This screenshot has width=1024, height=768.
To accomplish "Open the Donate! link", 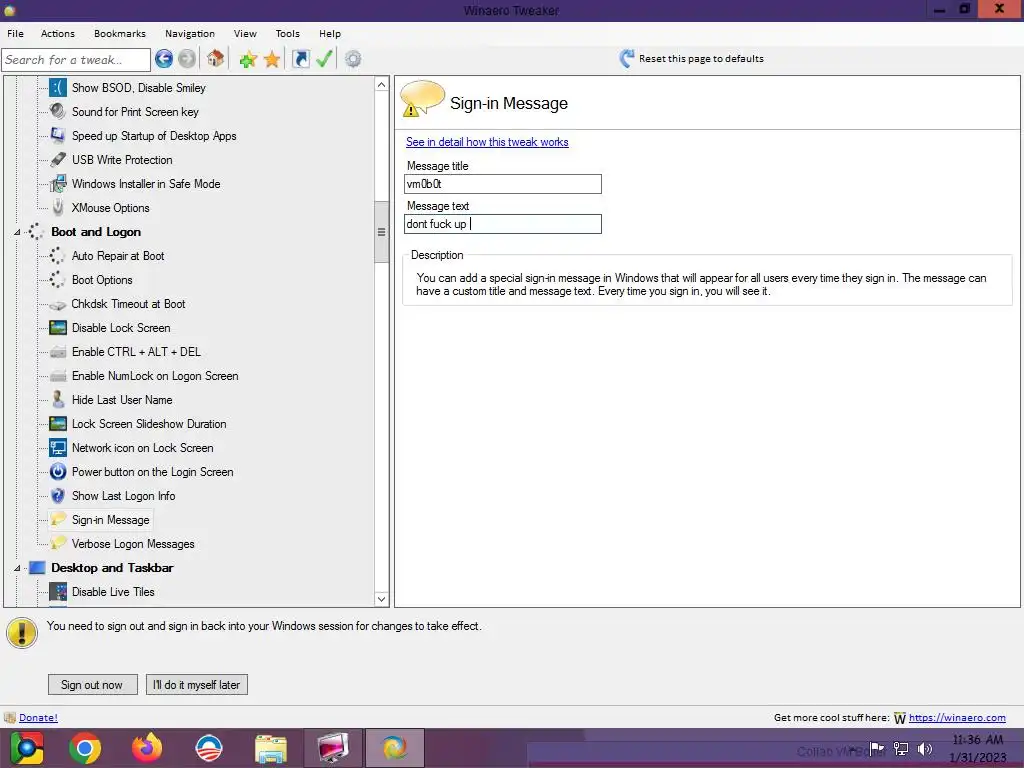I will pos(39,718).
